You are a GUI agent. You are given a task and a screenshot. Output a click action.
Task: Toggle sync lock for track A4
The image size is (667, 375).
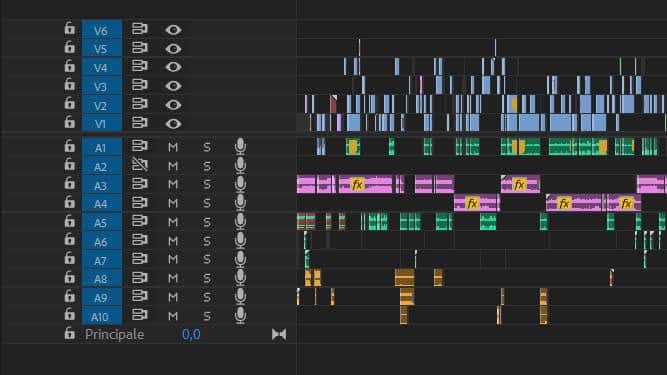140,203
